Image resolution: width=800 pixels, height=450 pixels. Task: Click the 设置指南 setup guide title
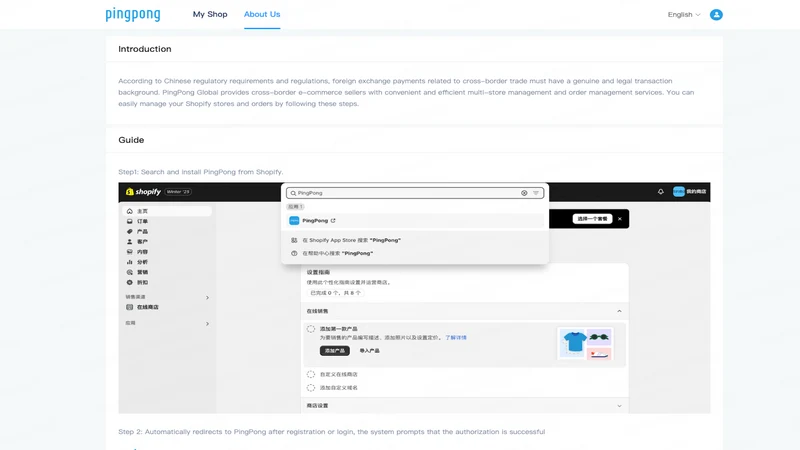tap(318, 272)
